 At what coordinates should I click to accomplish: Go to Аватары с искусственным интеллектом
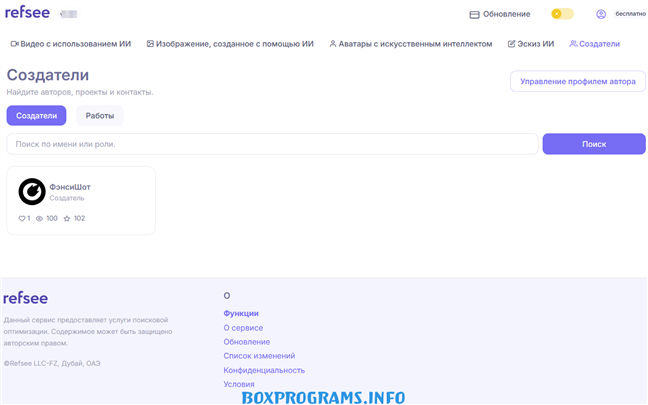(x=411, y=44)
